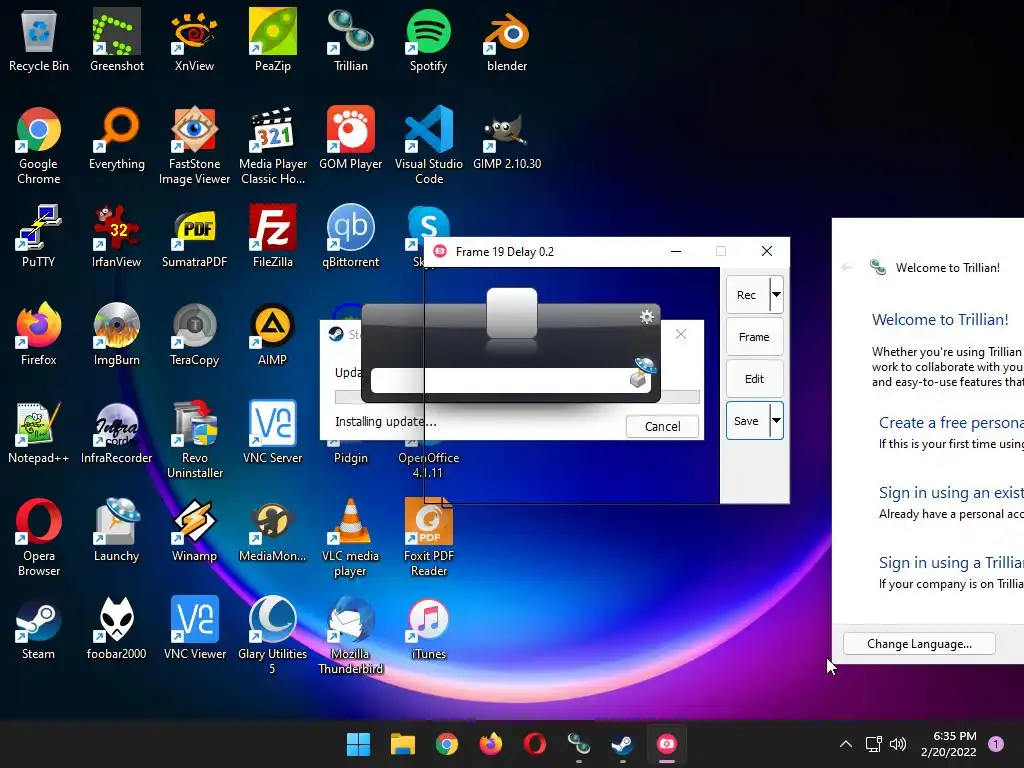This screenshot has height=768, width=1024.
Task: Select the Mozilla Thunderbird icon
Action: pos(351,635)
